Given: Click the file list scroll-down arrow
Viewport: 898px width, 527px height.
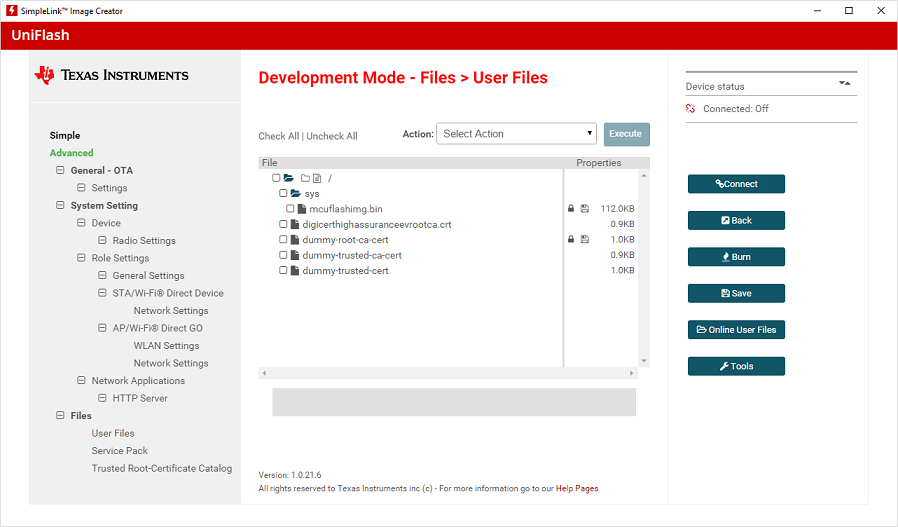Looking at the screenshot, I should (644, 361).
